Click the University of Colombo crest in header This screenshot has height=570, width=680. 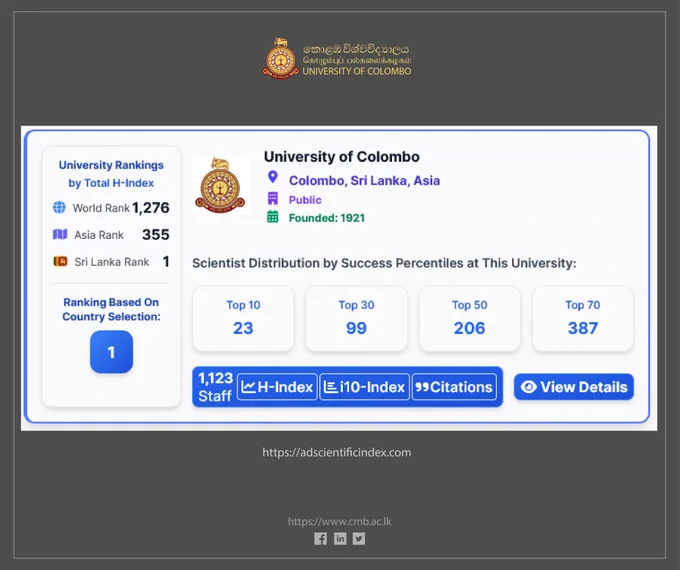pos(281,59)
